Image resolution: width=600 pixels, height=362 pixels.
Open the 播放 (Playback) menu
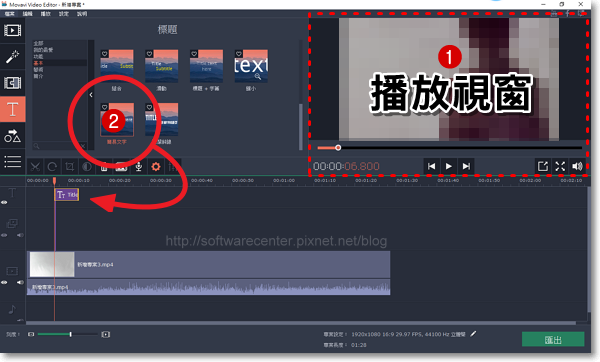pos(46,14)
